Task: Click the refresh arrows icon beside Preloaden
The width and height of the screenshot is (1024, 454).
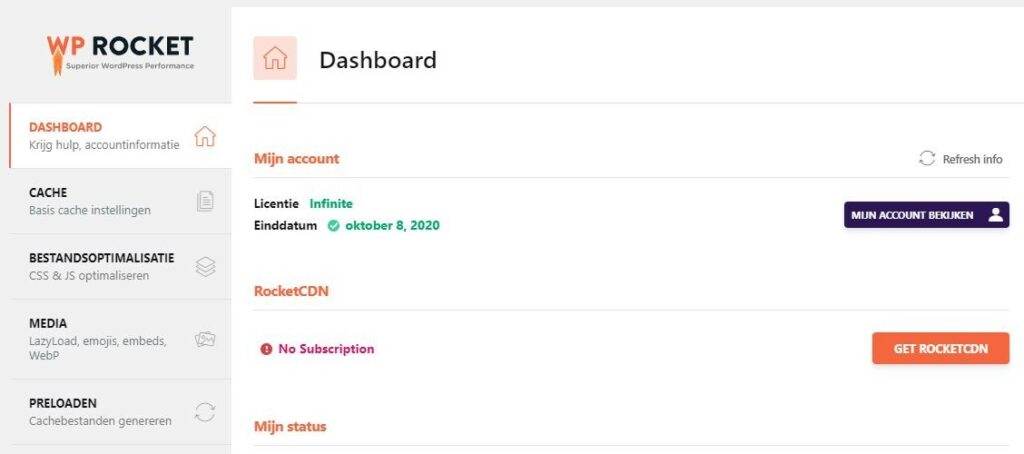Action: (205, 412)
